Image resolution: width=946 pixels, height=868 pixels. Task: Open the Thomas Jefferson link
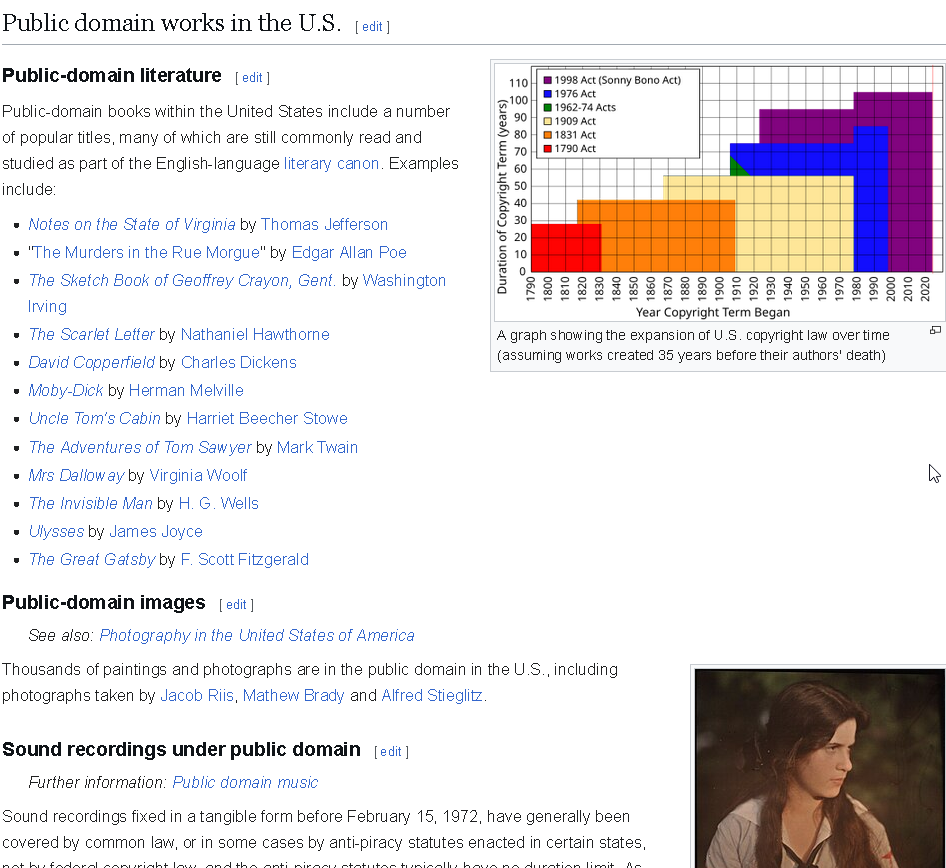[324, 224]
